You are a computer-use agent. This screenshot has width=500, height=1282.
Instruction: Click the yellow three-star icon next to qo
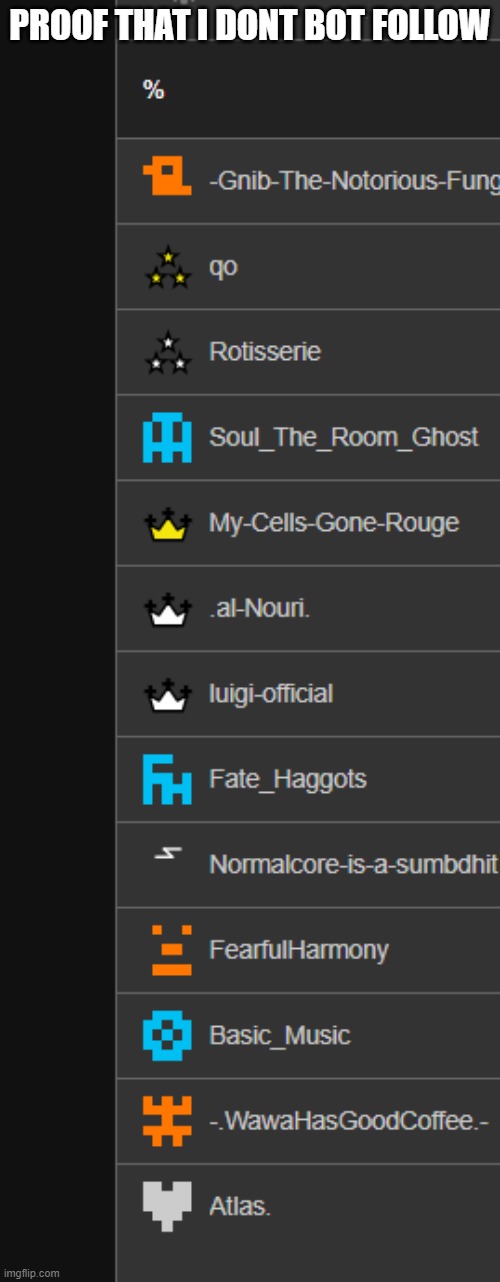click(x=167, y=267)
